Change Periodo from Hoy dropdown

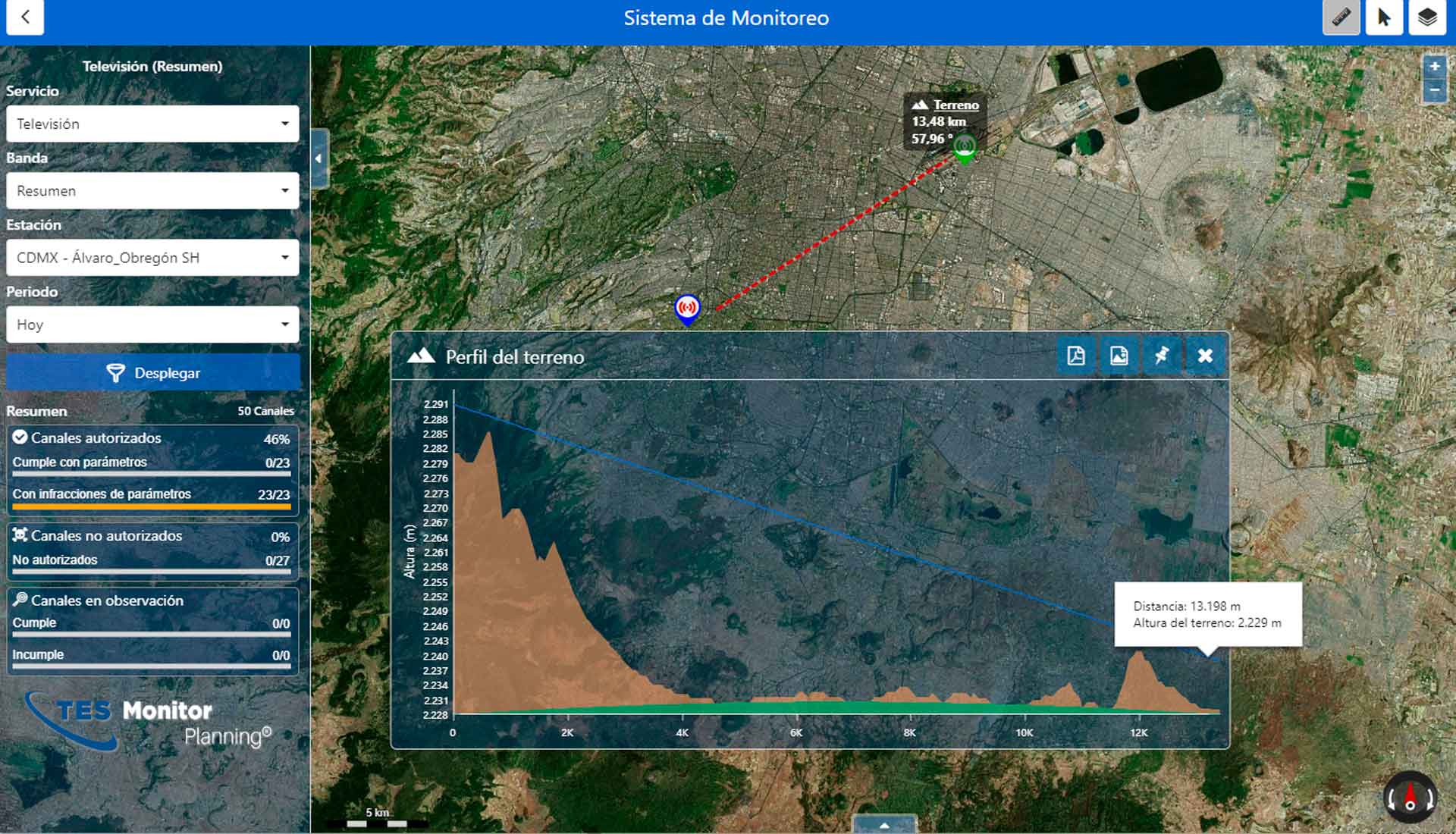[x=152, y=325]
